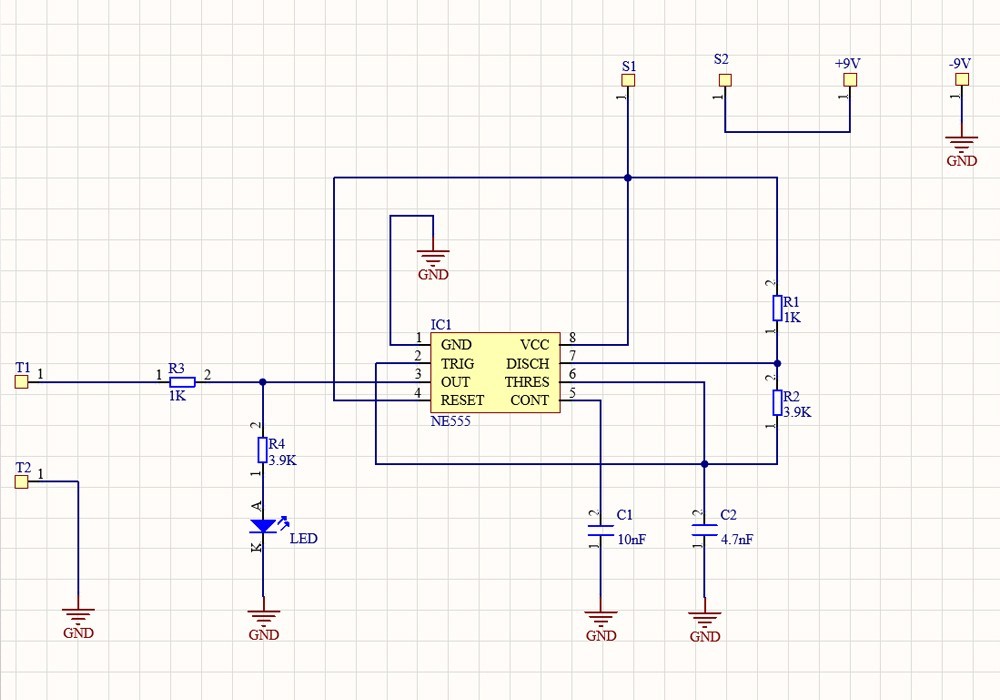The width and height of the screenshot is (1000, 700).
Task: Select resistor R2 labeled 3.9K
Action: (777, 403)
